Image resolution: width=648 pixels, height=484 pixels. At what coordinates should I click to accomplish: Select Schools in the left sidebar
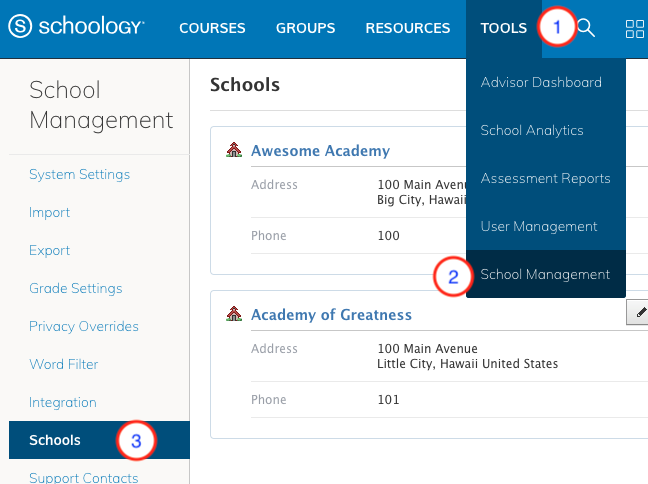[x=55, y=440]
